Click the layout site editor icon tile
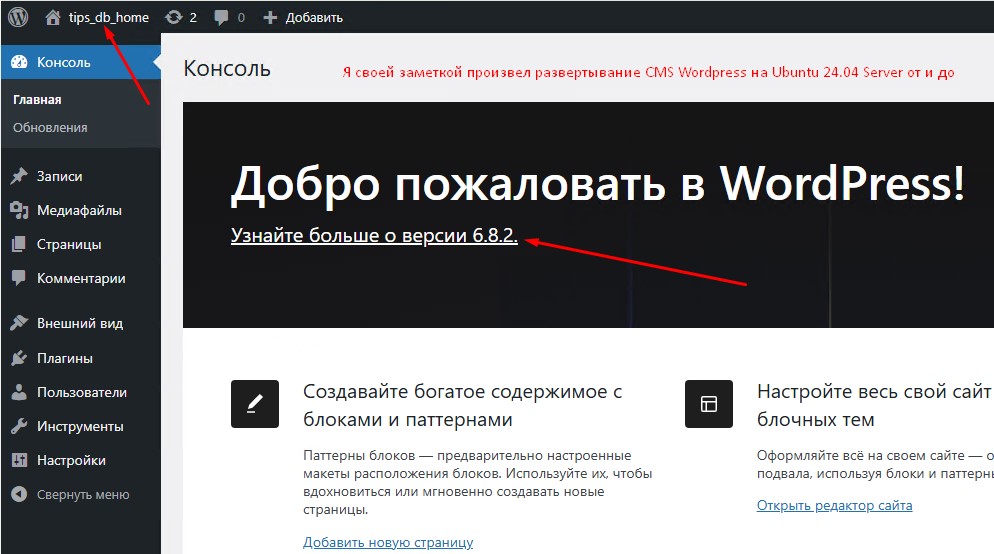This screenshot has width=994, height=554. [709, 404]
